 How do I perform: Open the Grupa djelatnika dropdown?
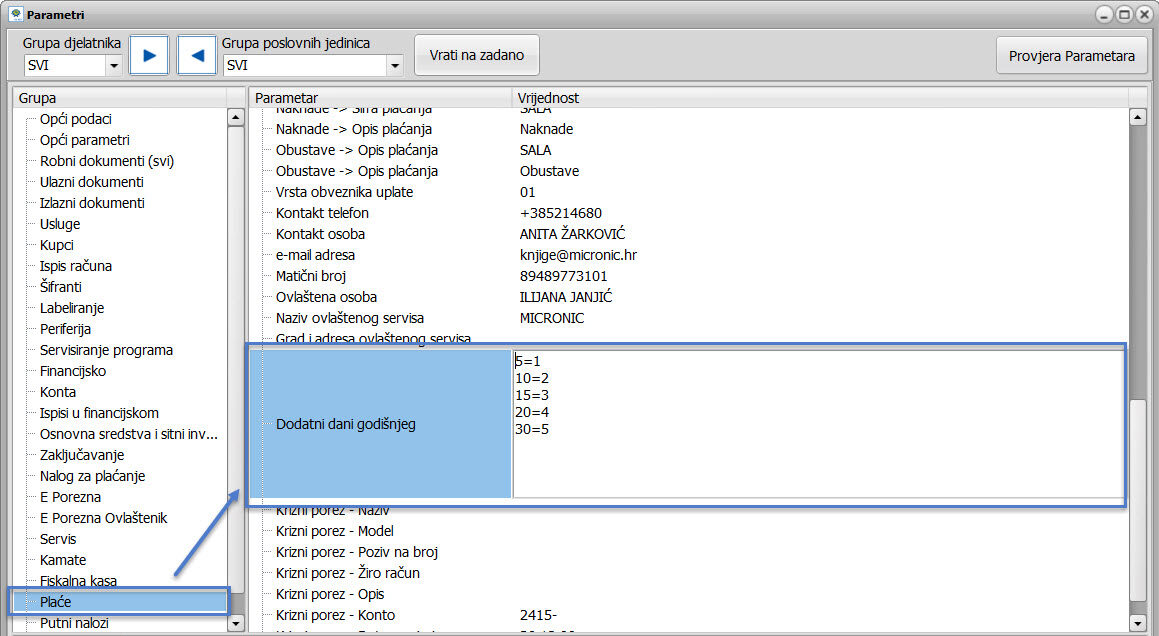[x=114, y=66]
